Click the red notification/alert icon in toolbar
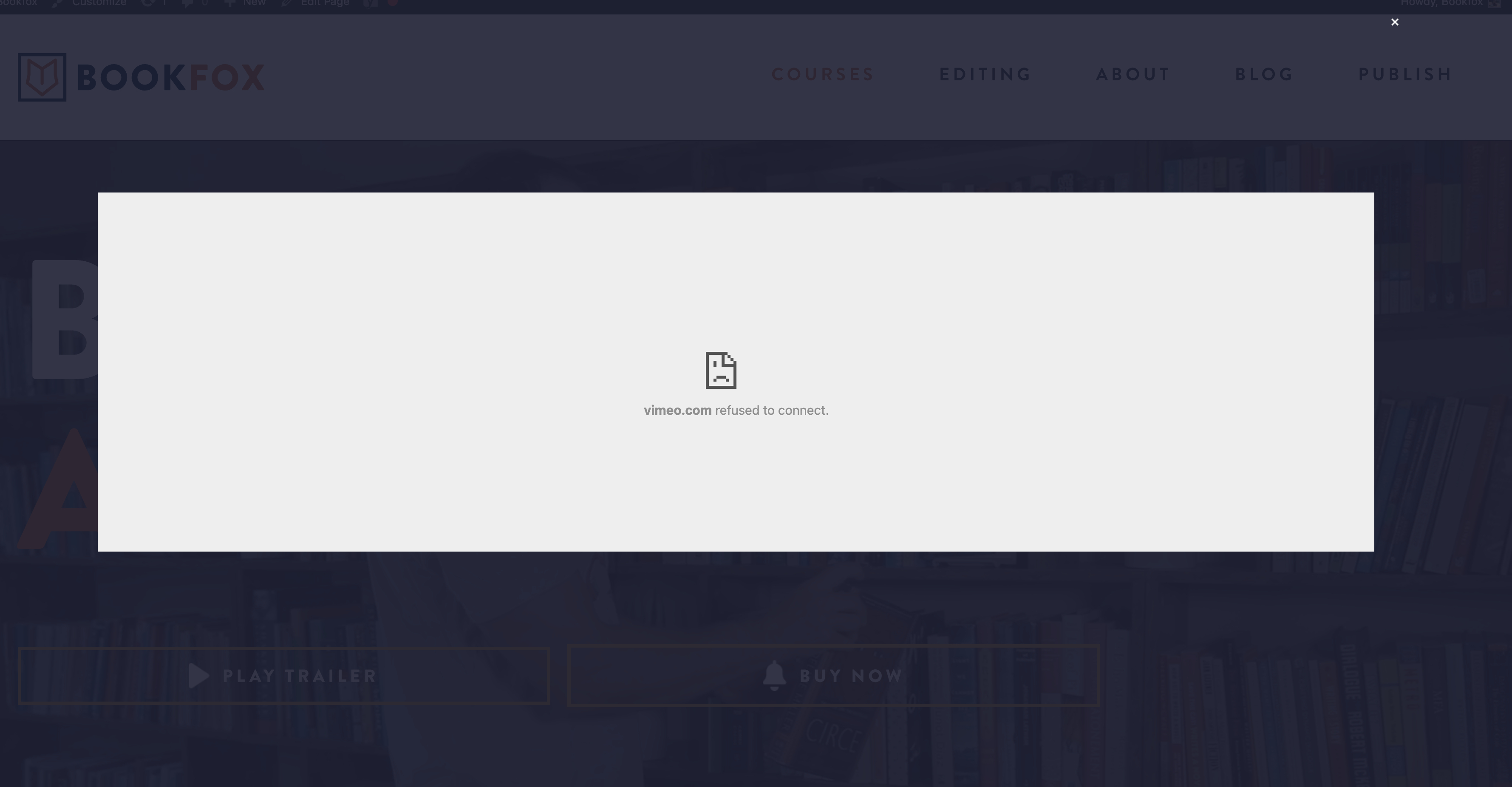This screenshot has width=1512, height=787. (x=393, y=3)
